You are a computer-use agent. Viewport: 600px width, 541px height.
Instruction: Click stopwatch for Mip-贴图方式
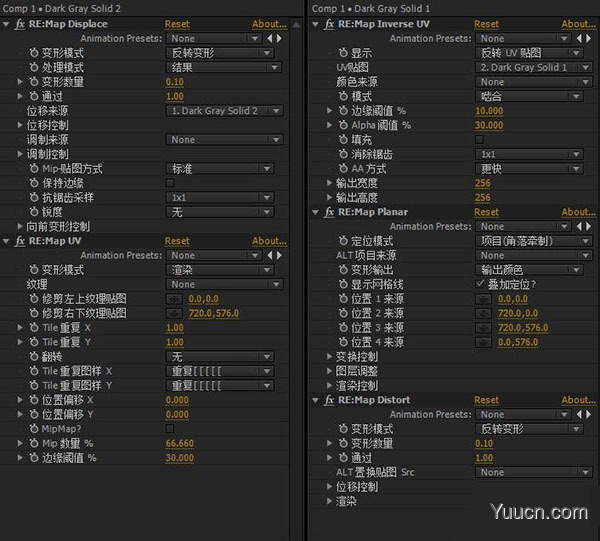pos(34,168)
